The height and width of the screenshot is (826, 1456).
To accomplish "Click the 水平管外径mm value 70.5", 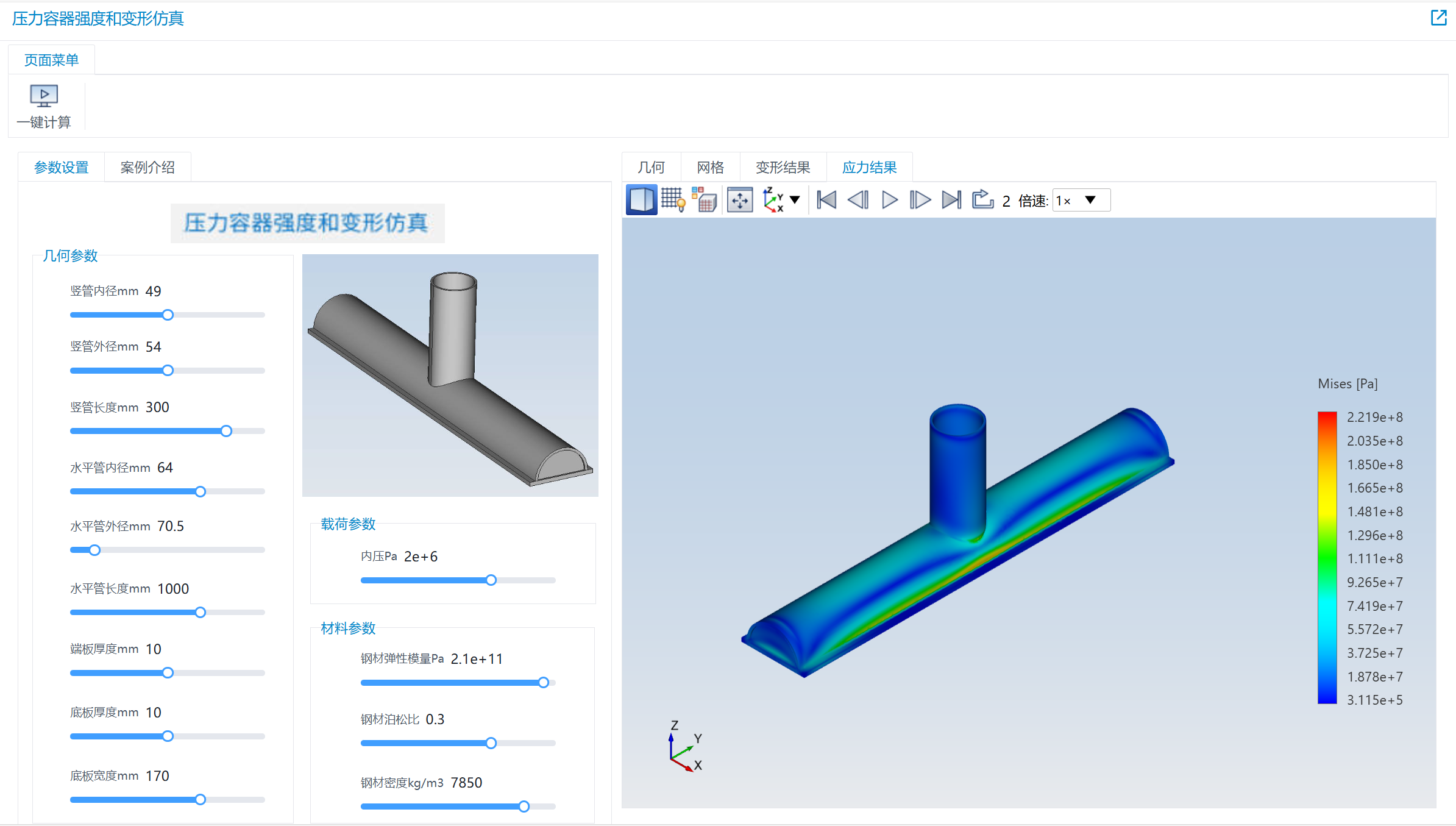I will (x=171, y=526).
